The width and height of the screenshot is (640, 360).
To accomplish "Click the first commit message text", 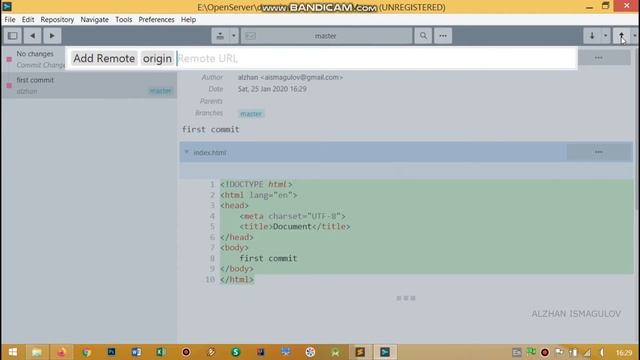I will [x=211, y=129].
